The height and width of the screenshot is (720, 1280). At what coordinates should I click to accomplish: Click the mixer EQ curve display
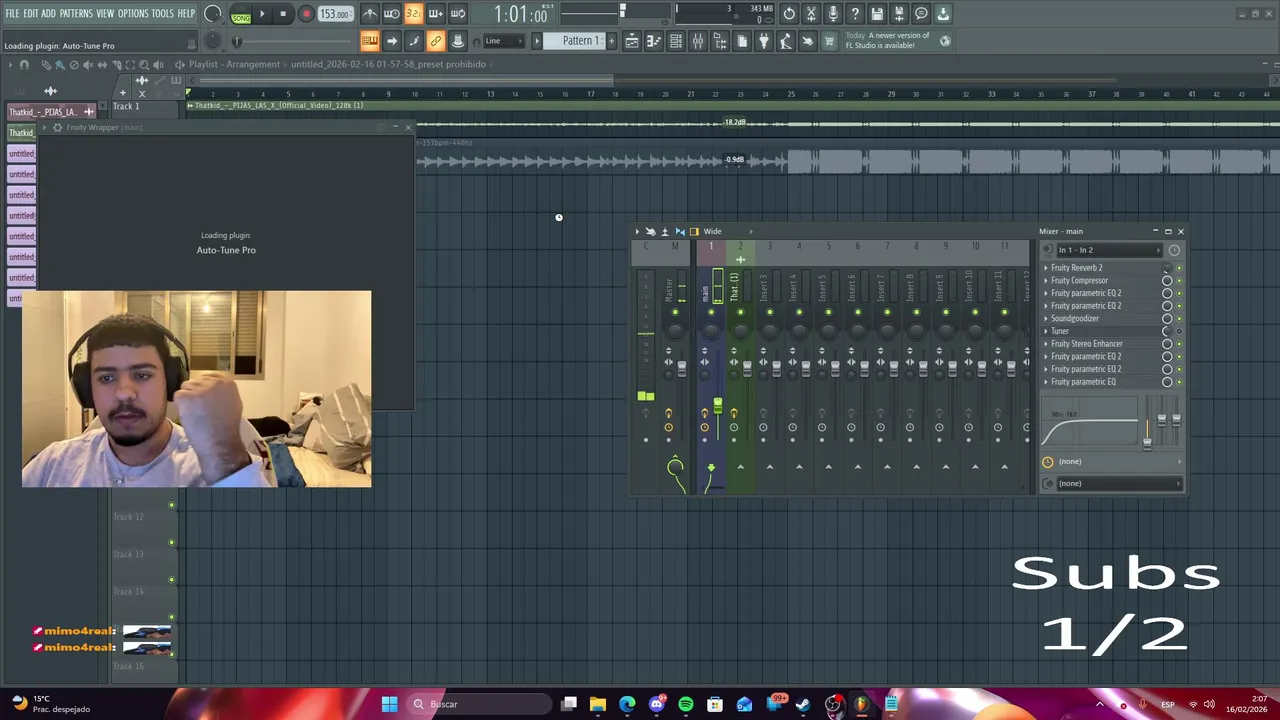[1089, 420]
